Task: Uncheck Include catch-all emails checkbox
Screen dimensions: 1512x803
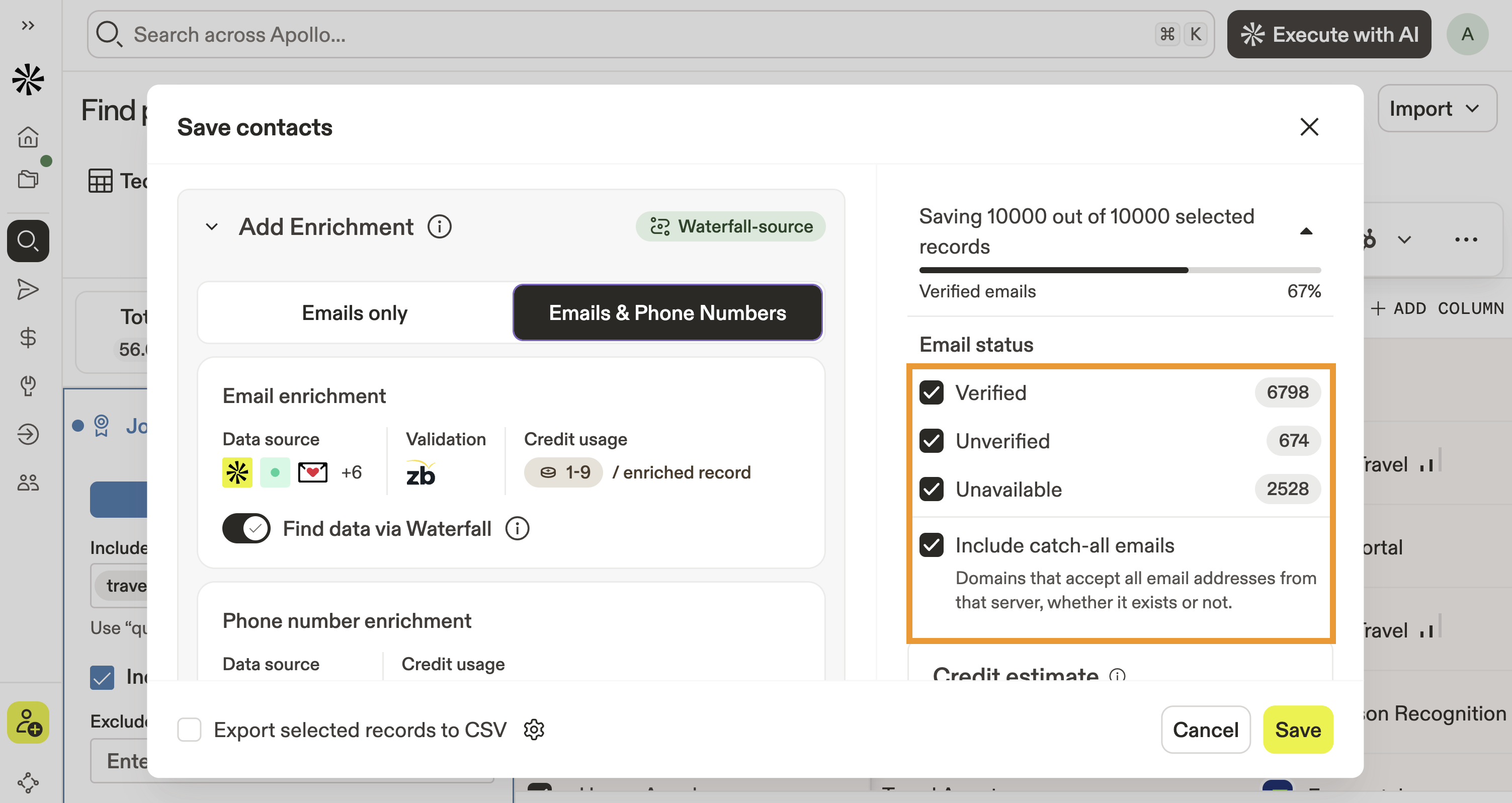Action: [932, 545]
